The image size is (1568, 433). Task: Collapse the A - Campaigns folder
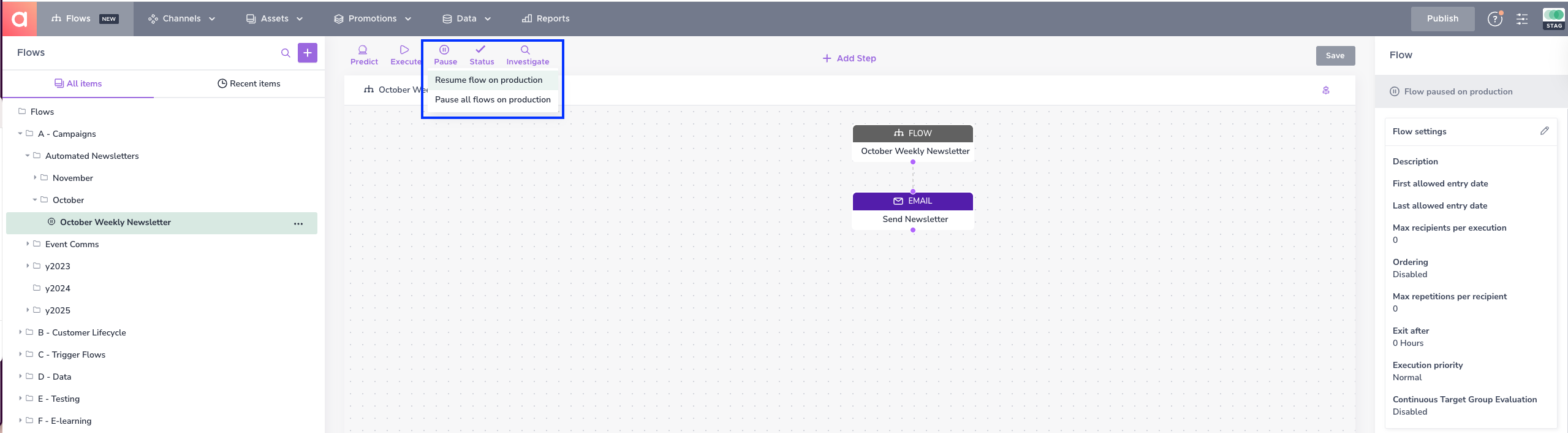tap(20, 134)
